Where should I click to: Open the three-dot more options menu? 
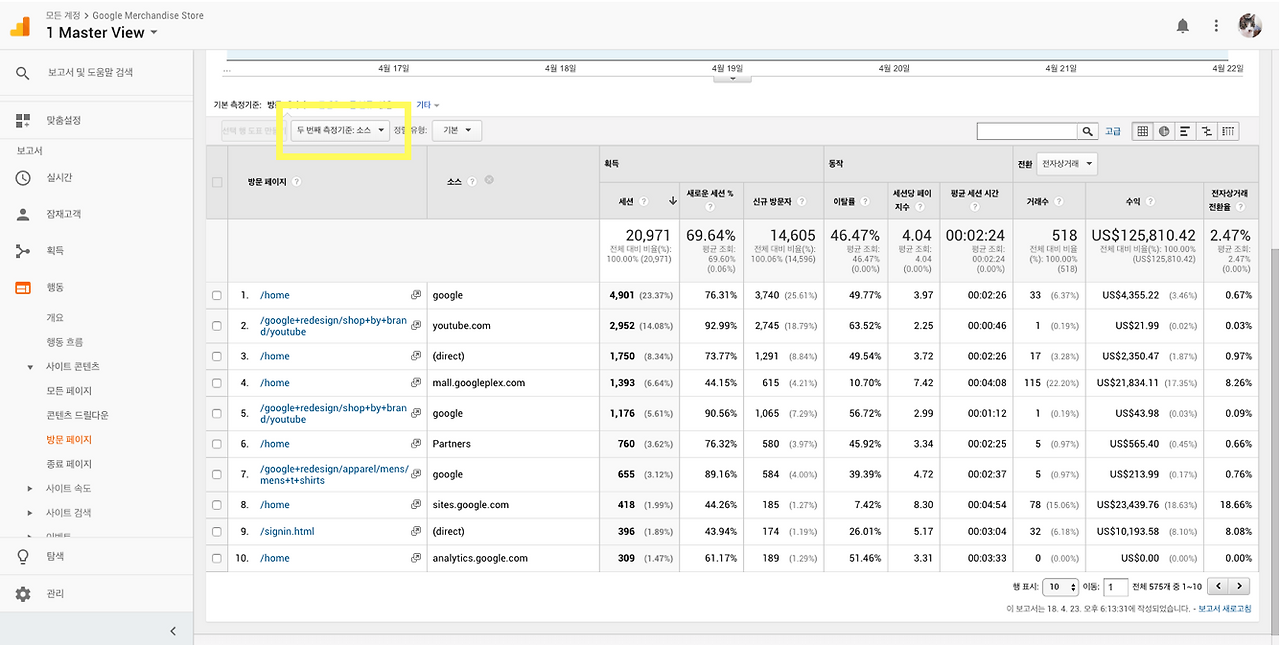pyautogui.click(x=1216, y=26)
